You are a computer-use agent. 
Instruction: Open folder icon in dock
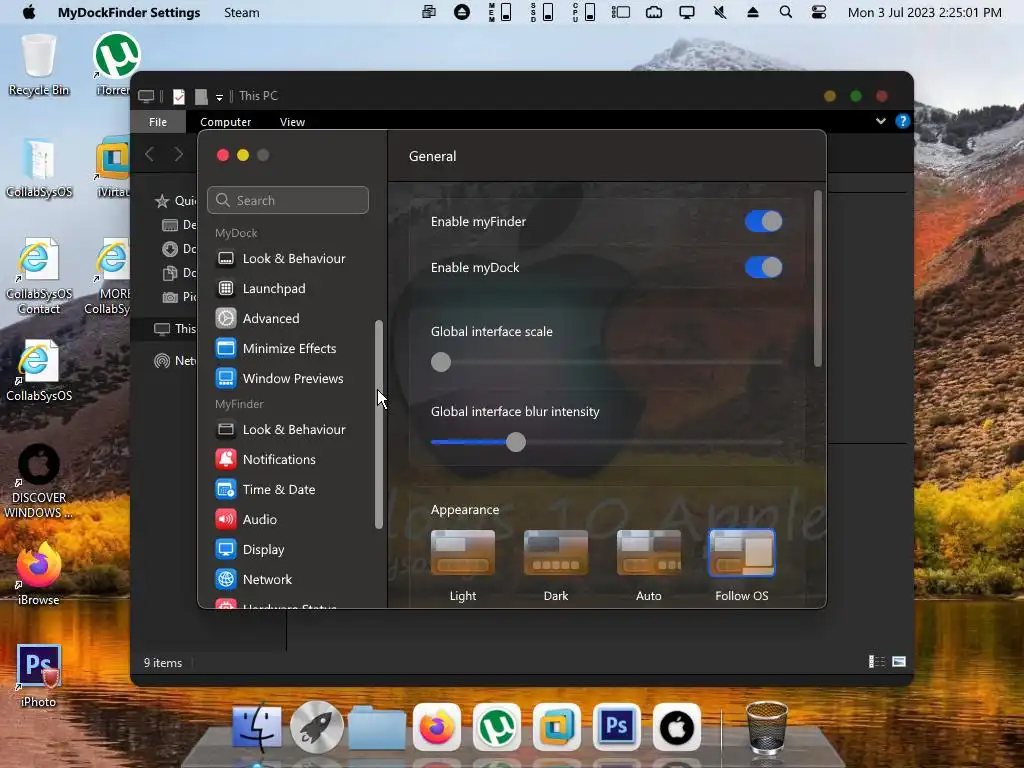(x=377, y=727)
